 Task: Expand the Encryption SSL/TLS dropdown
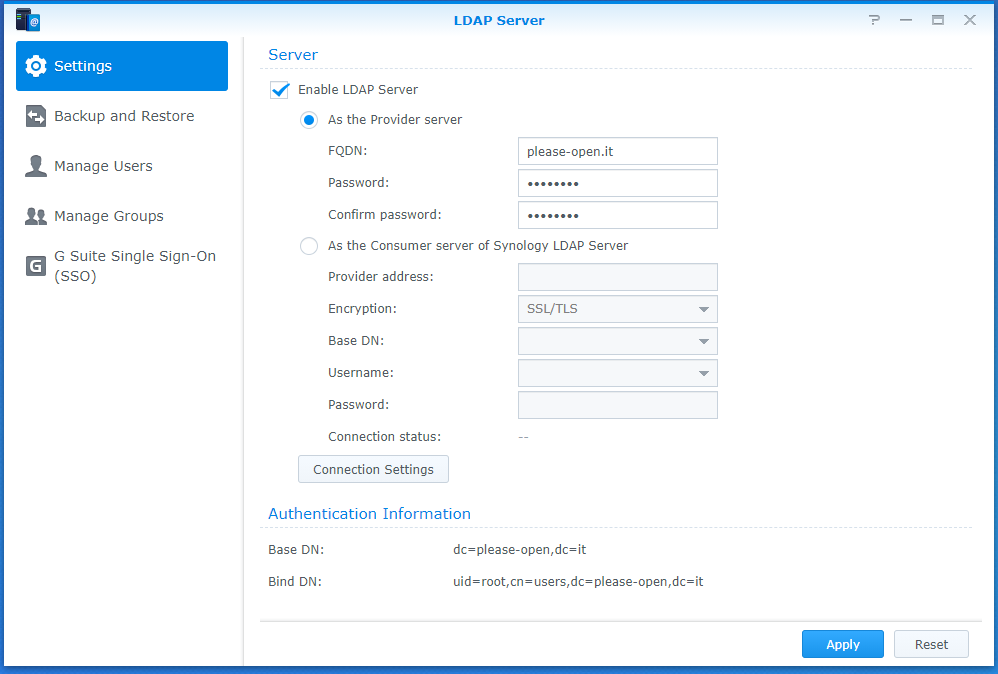coord(617,309)
